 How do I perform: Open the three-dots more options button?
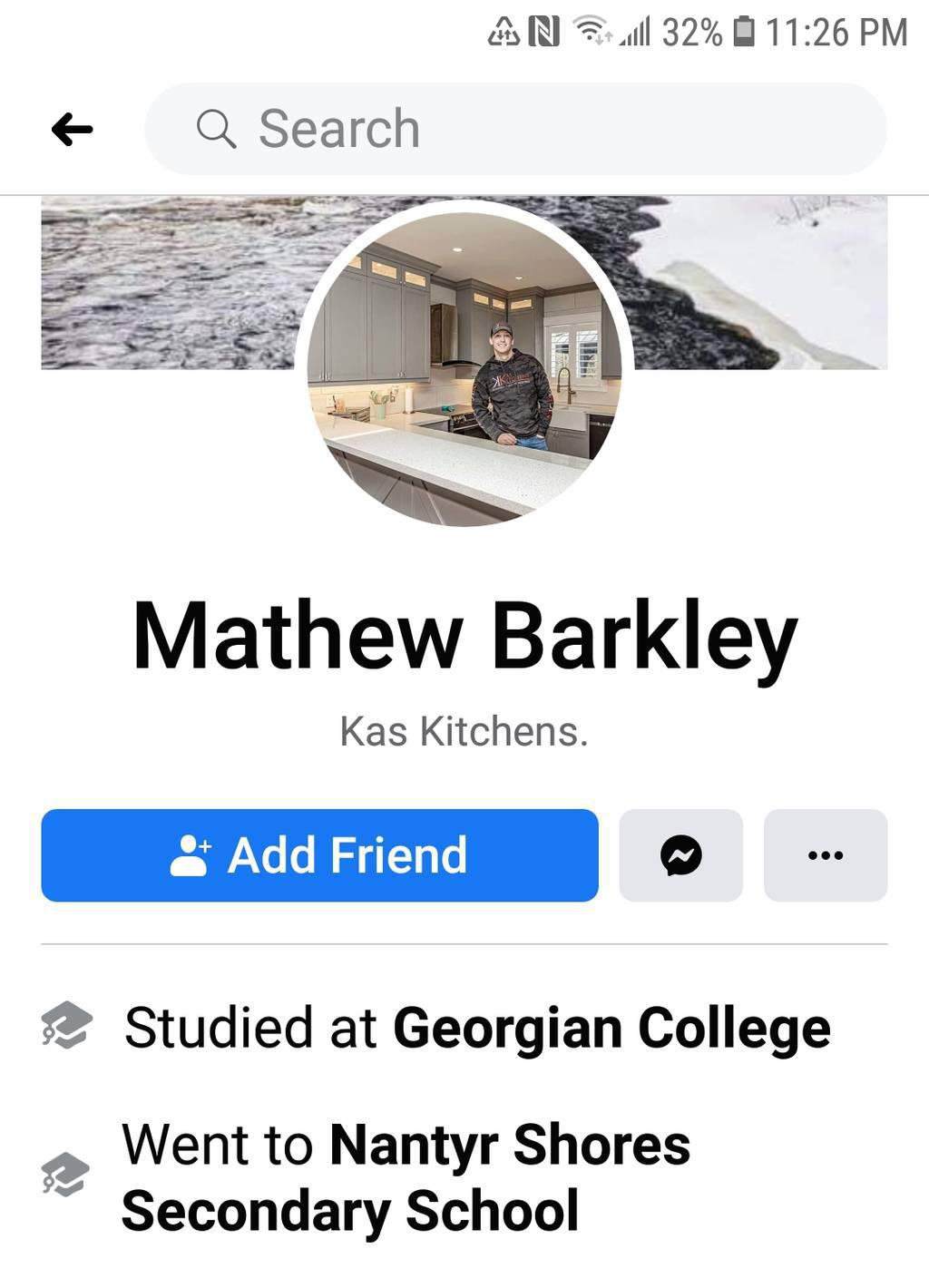pos(825,855)
